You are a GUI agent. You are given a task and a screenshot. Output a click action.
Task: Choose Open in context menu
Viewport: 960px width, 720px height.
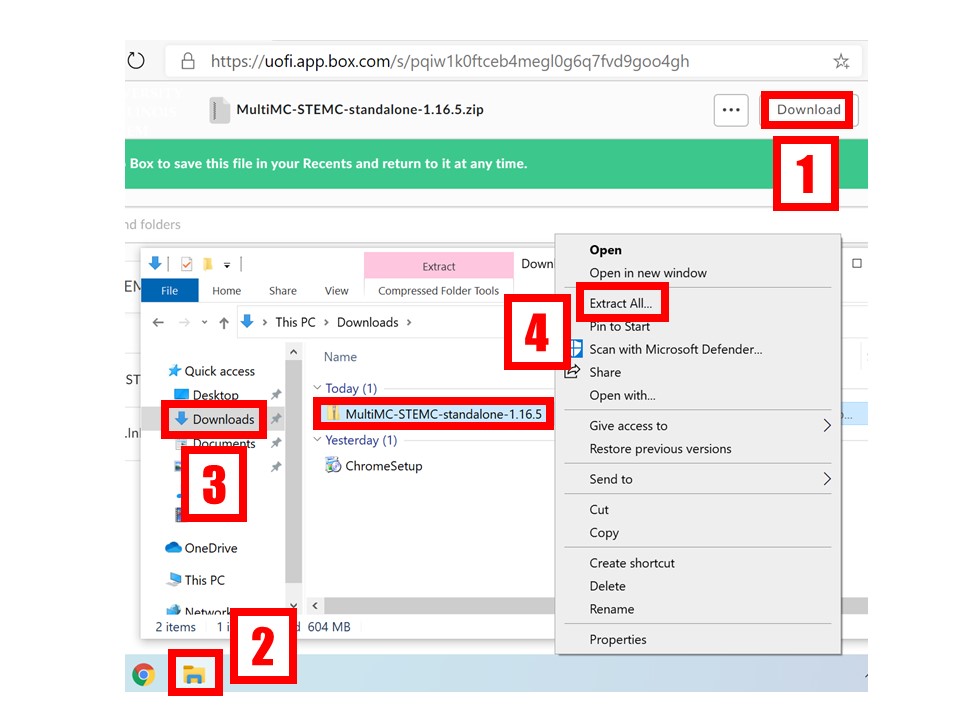[x=606, y=250]
